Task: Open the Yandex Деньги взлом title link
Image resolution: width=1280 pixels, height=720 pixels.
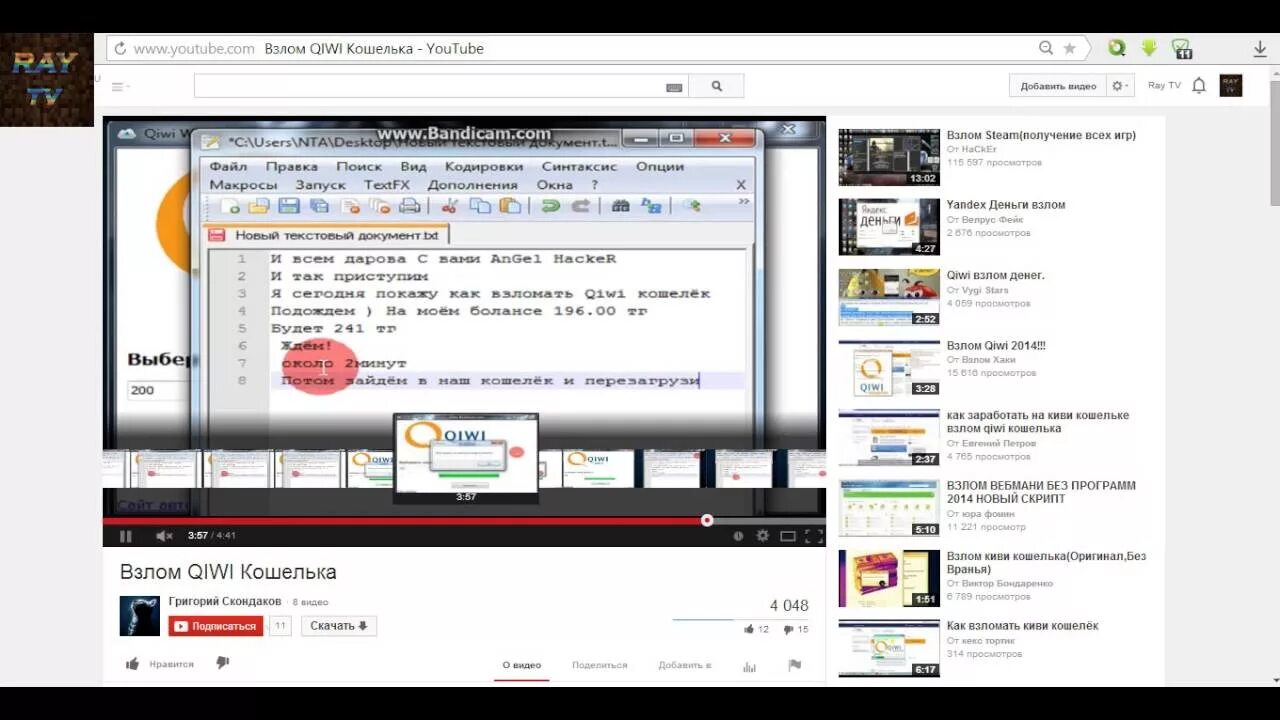Action: pyautogui.click(x=1006, y=205)
